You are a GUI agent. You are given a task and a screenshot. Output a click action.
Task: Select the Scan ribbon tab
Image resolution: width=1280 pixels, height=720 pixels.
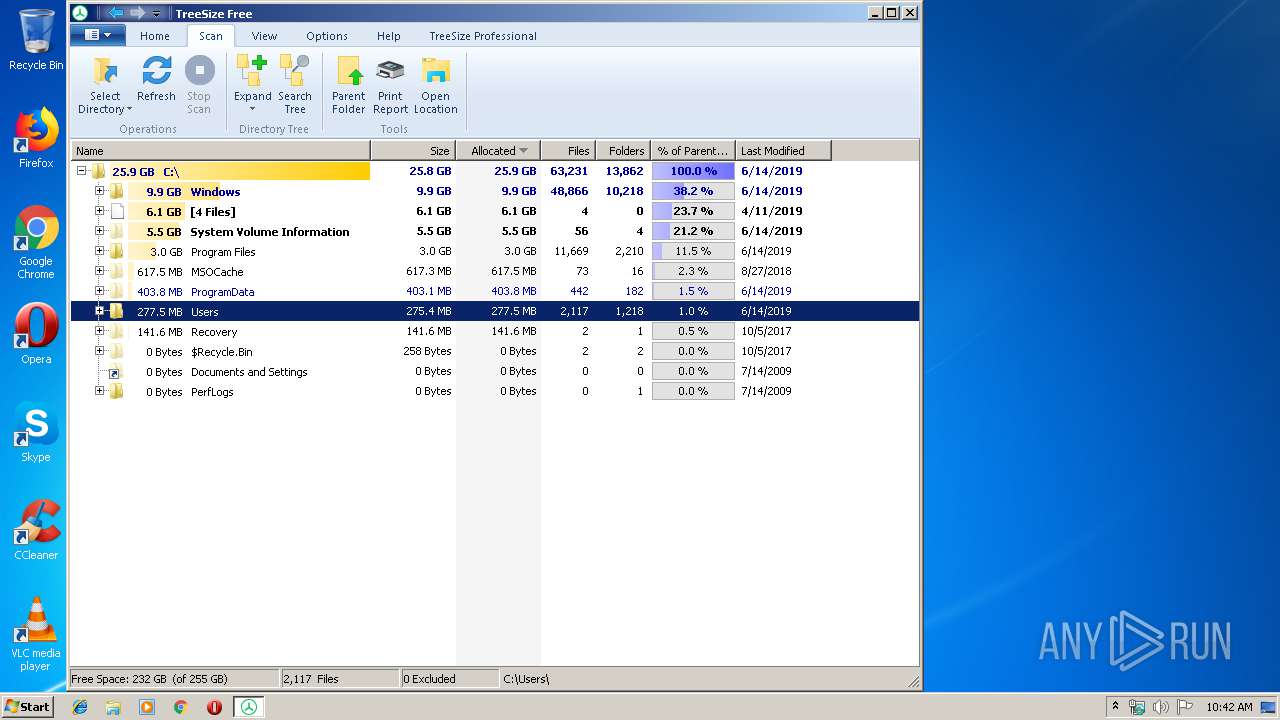tap(210, 36)
